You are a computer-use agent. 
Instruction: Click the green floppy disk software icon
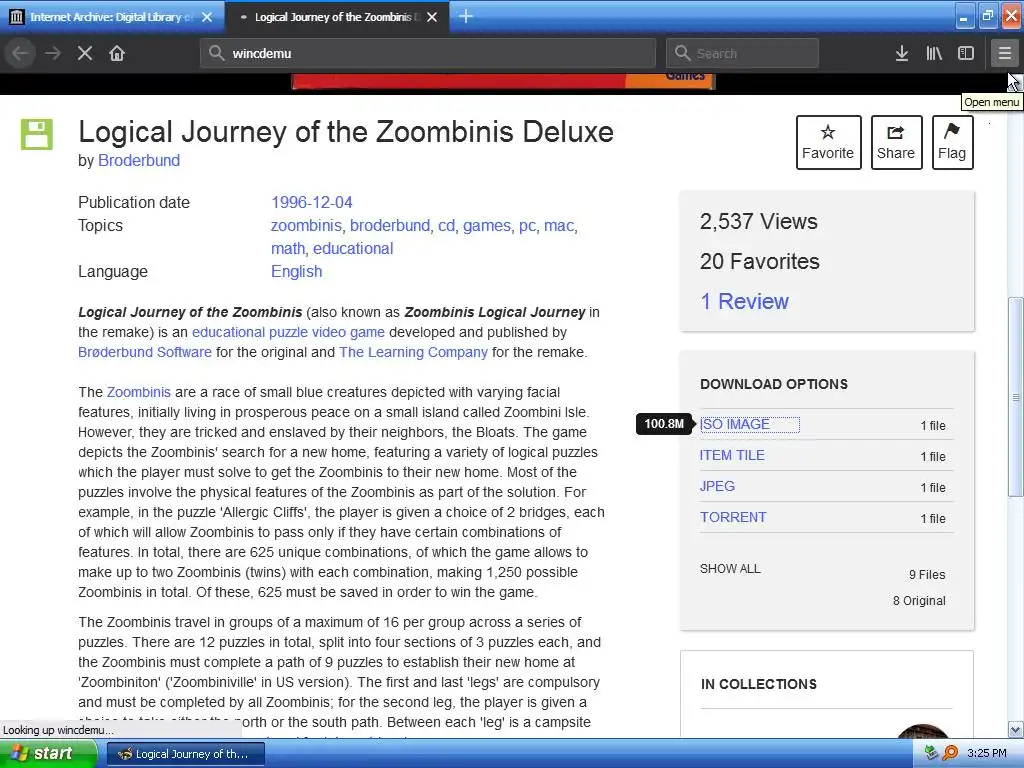tap(37, 134)
